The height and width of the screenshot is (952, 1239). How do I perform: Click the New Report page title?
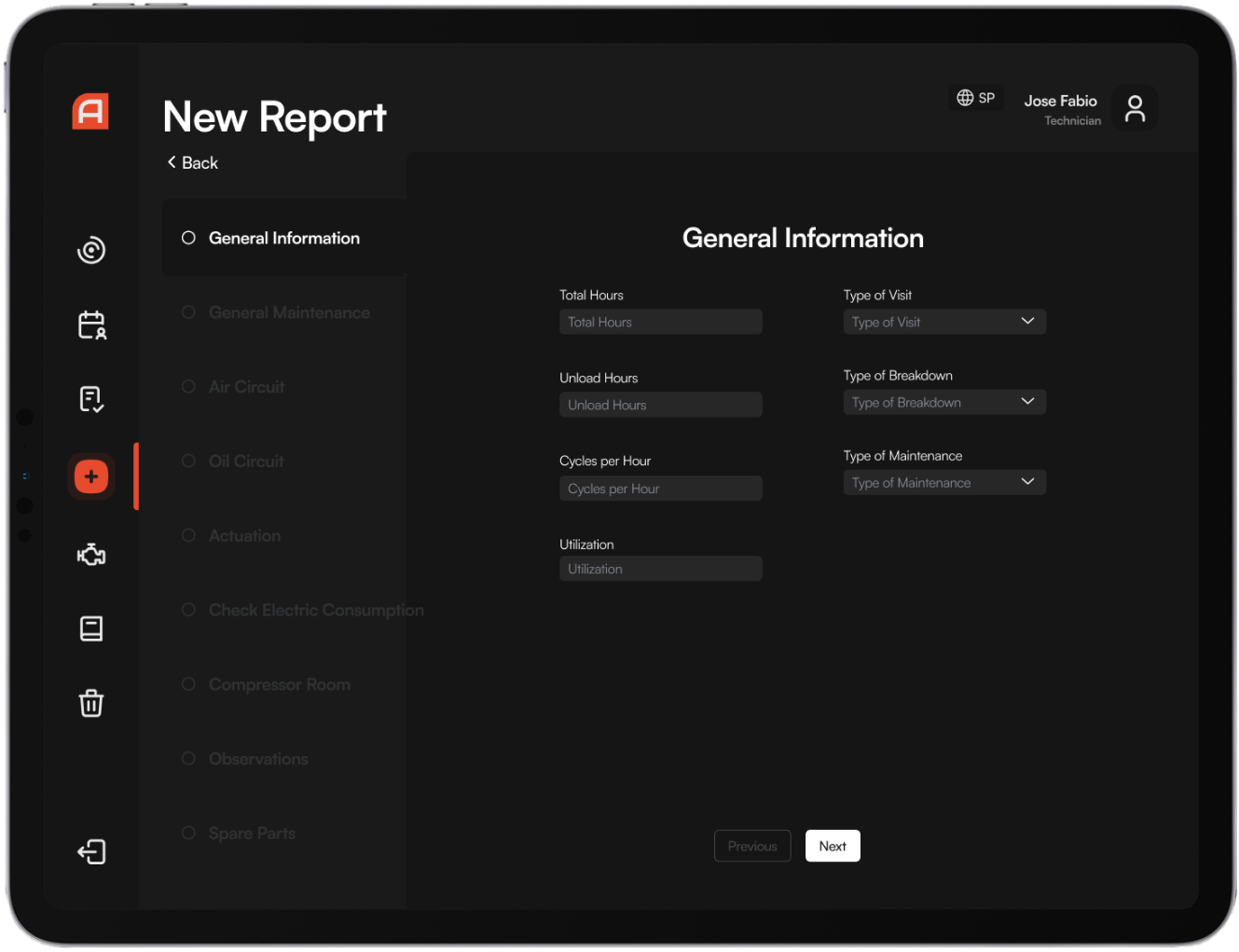pyautogui.click(x=274, y=117)
